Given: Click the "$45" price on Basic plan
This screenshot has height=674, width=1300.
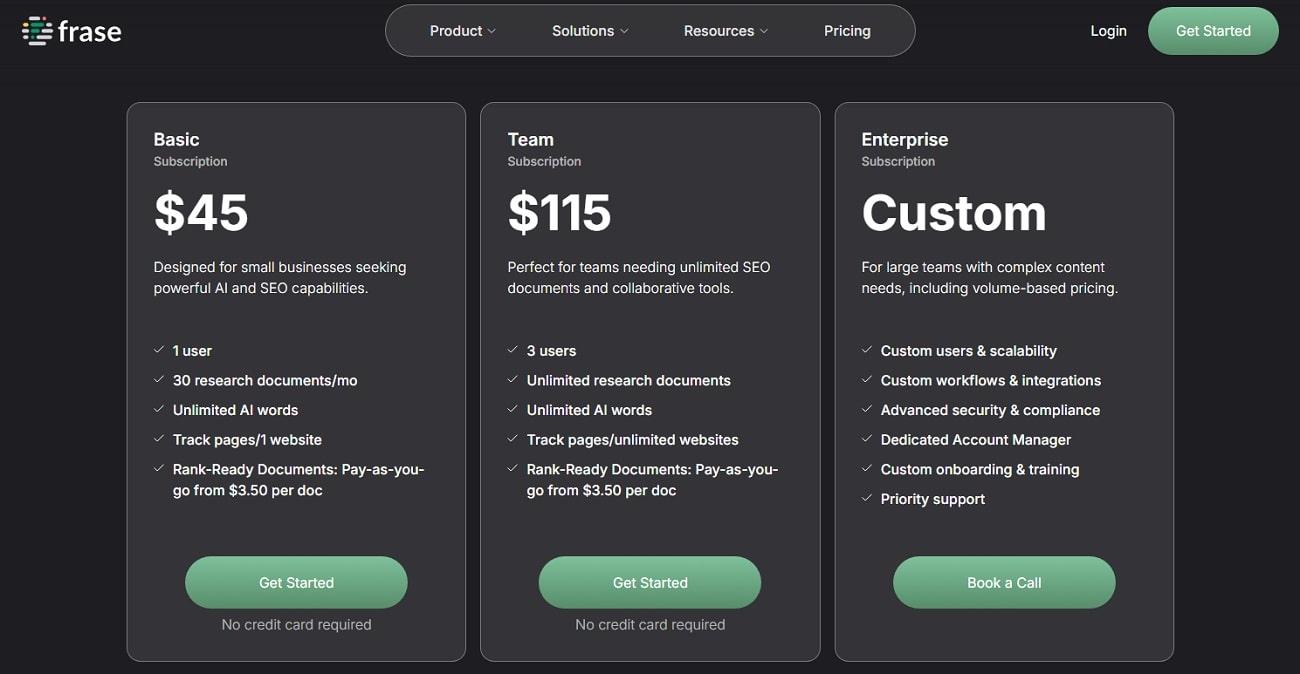Looking at the screenshot, I should pos(200,212).
